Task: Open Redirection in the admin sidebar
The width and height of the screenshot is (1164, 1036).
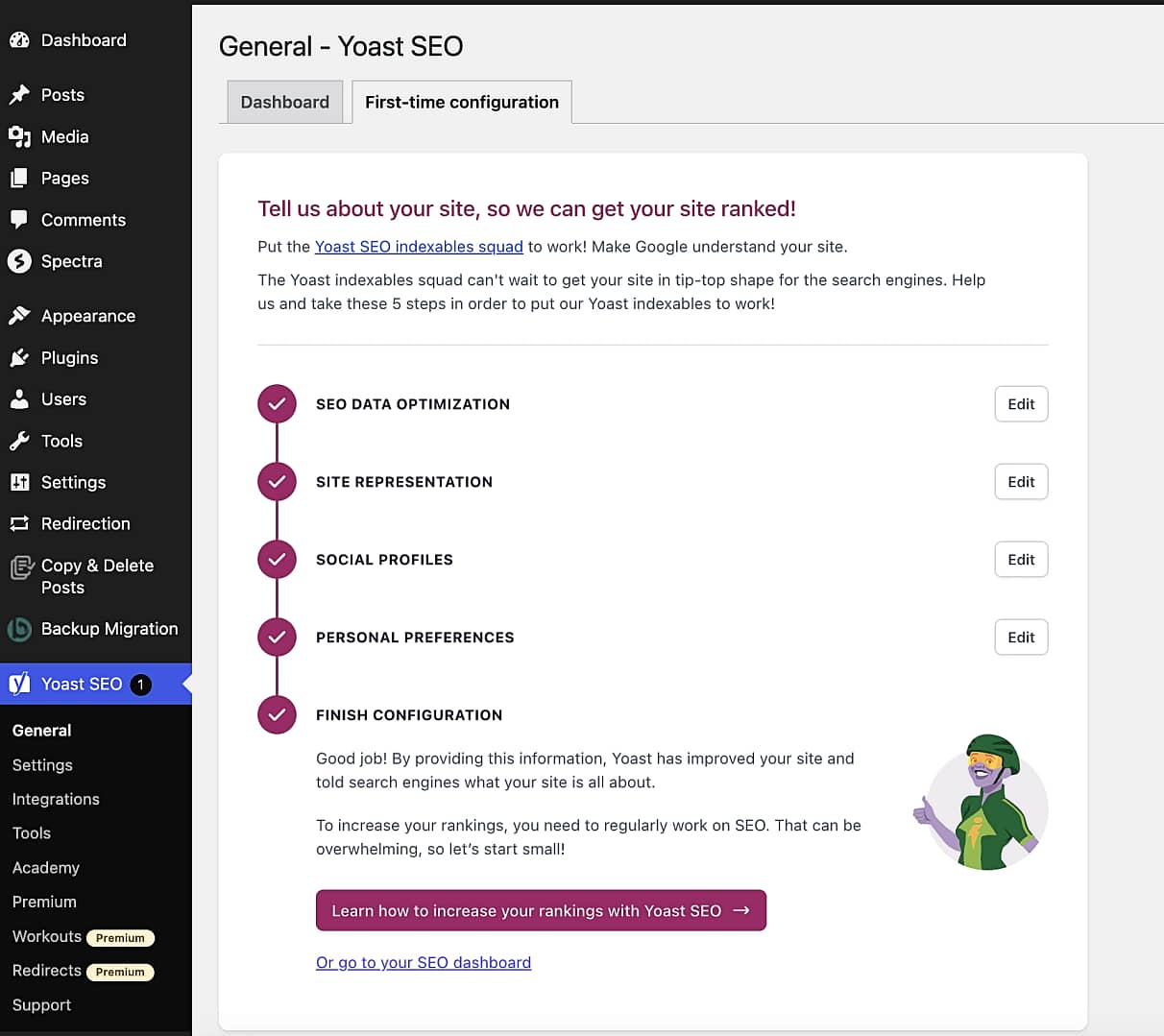Action: tap(85, 523)
